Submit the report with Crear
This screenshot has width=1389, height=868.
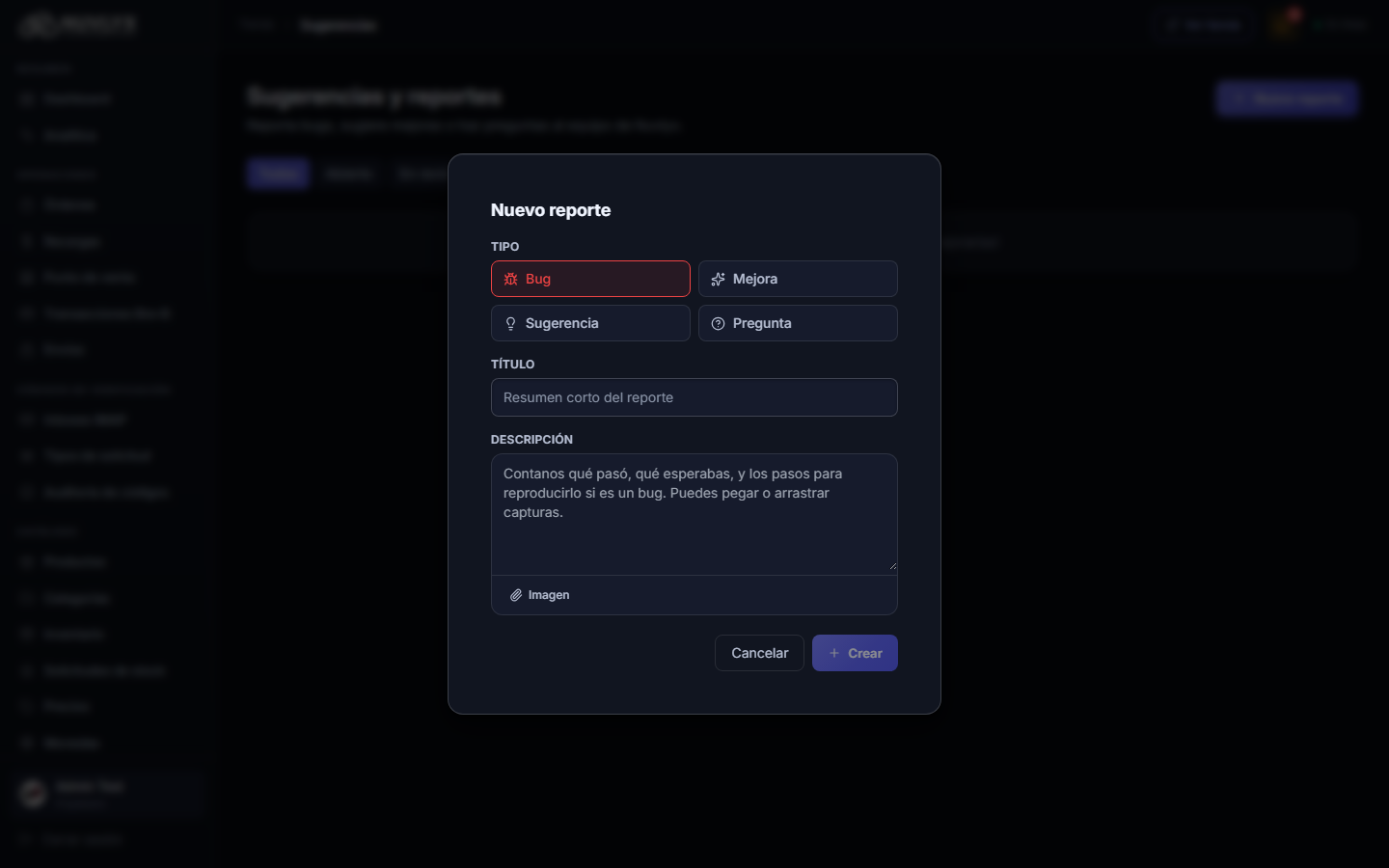pos(855,653)
